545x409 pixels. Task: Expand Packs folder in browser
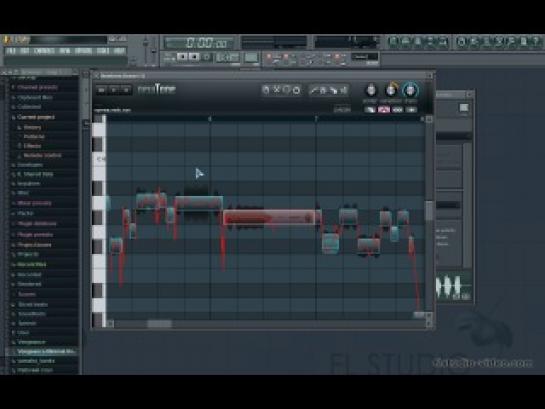tap(25, 213)
